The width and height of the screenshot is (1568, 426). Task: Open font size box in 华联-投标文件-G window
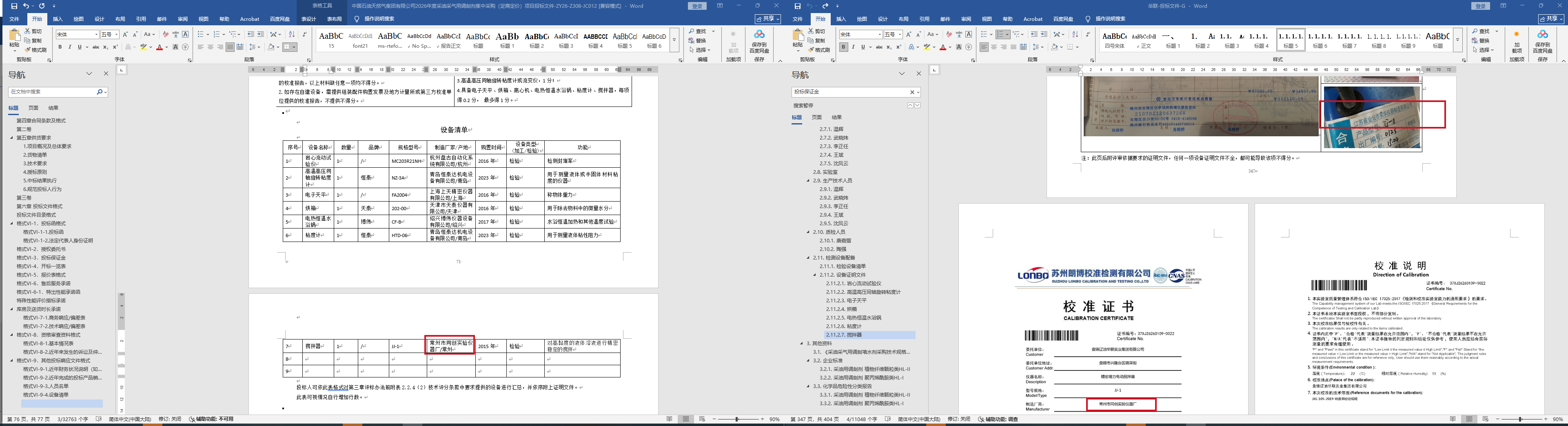tap(893, 35)
